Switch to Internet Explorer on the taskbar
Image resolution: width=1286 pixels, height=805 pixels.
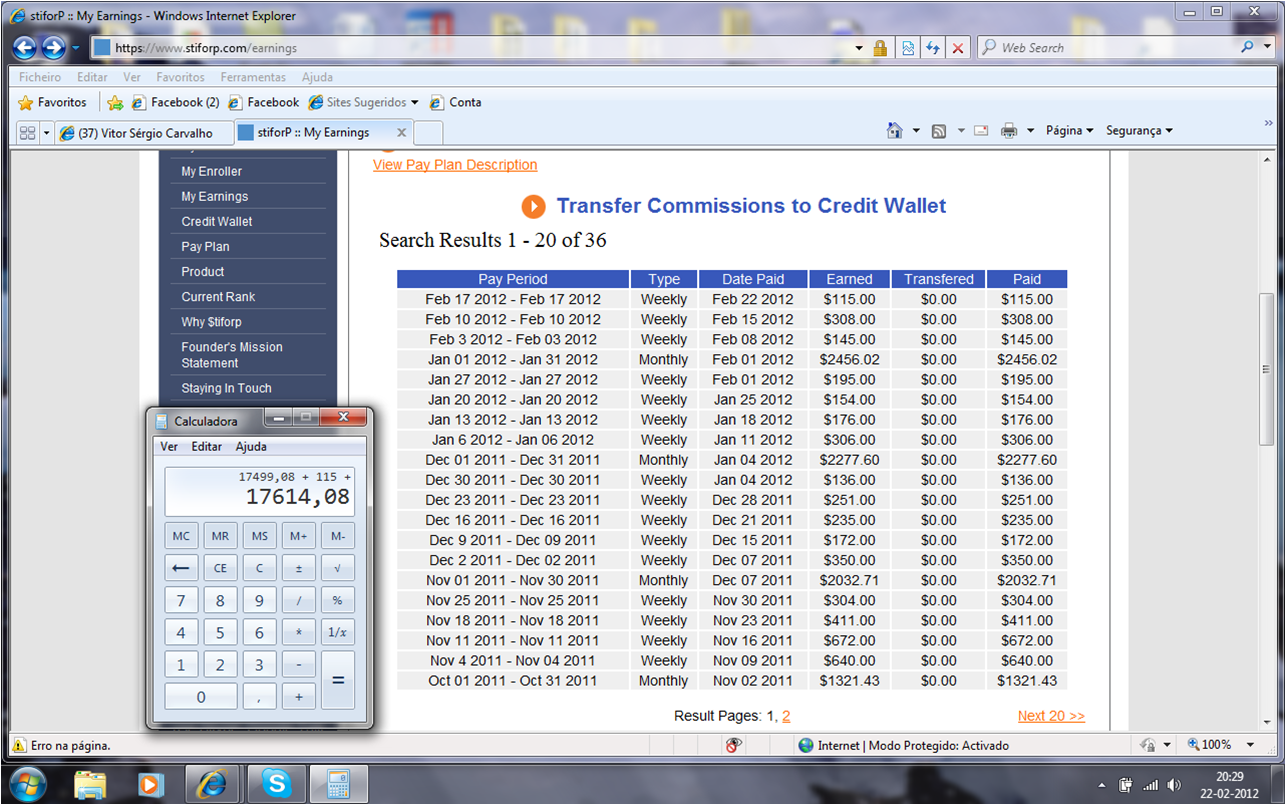pyautogui.click(x=212, y=784)
